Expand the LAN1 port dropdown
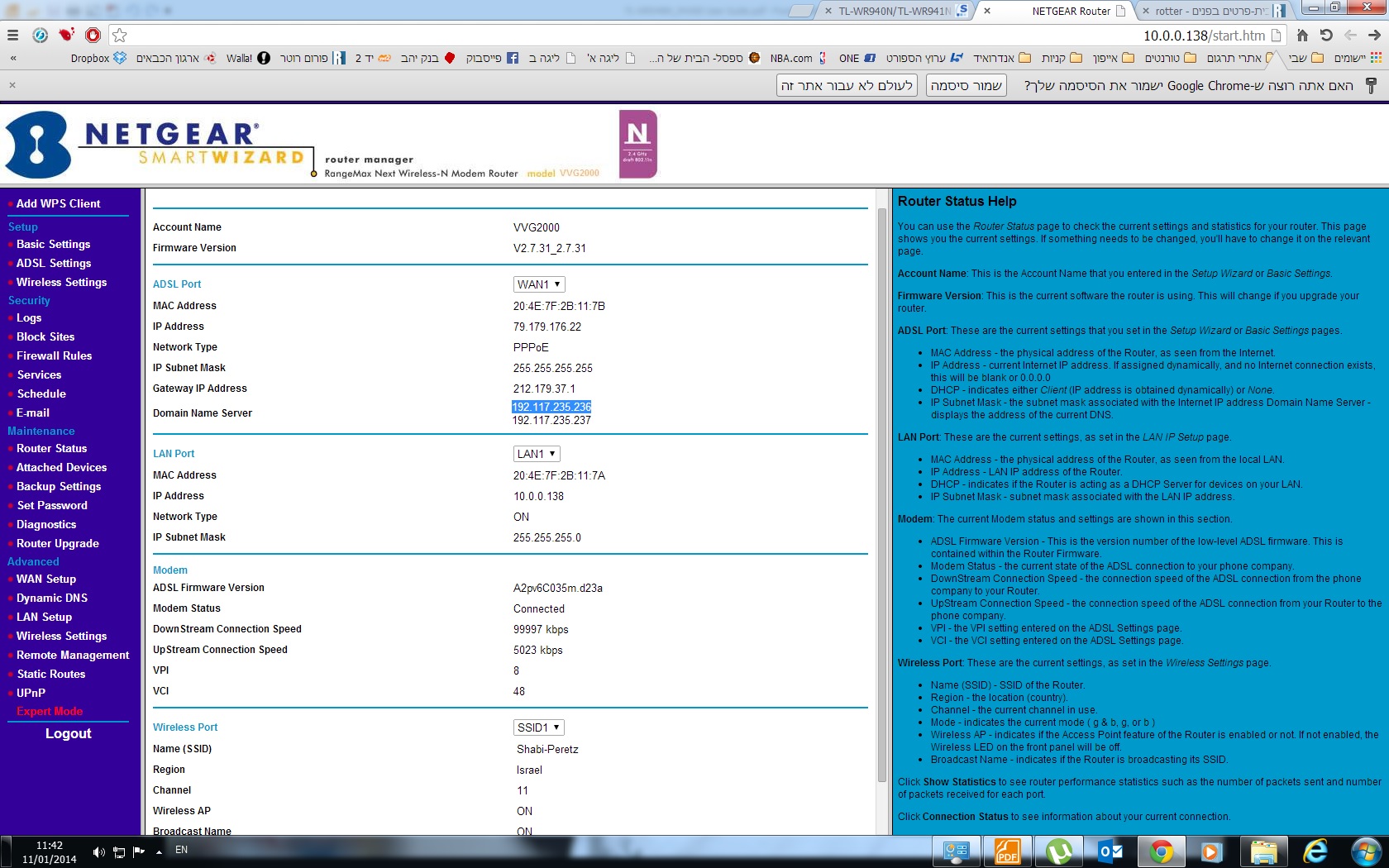This screenshot has height=868, width=1389. point(536,454)
